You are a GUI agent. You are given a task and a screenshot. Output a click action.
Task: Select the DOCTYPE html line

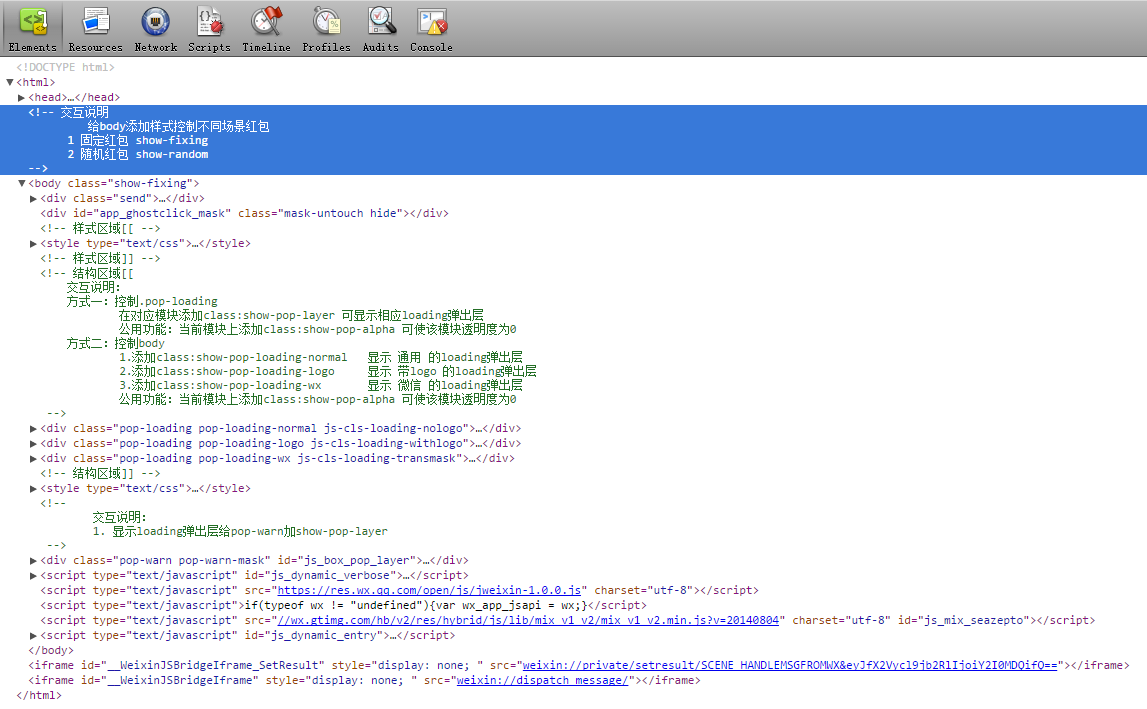[65, 67]
